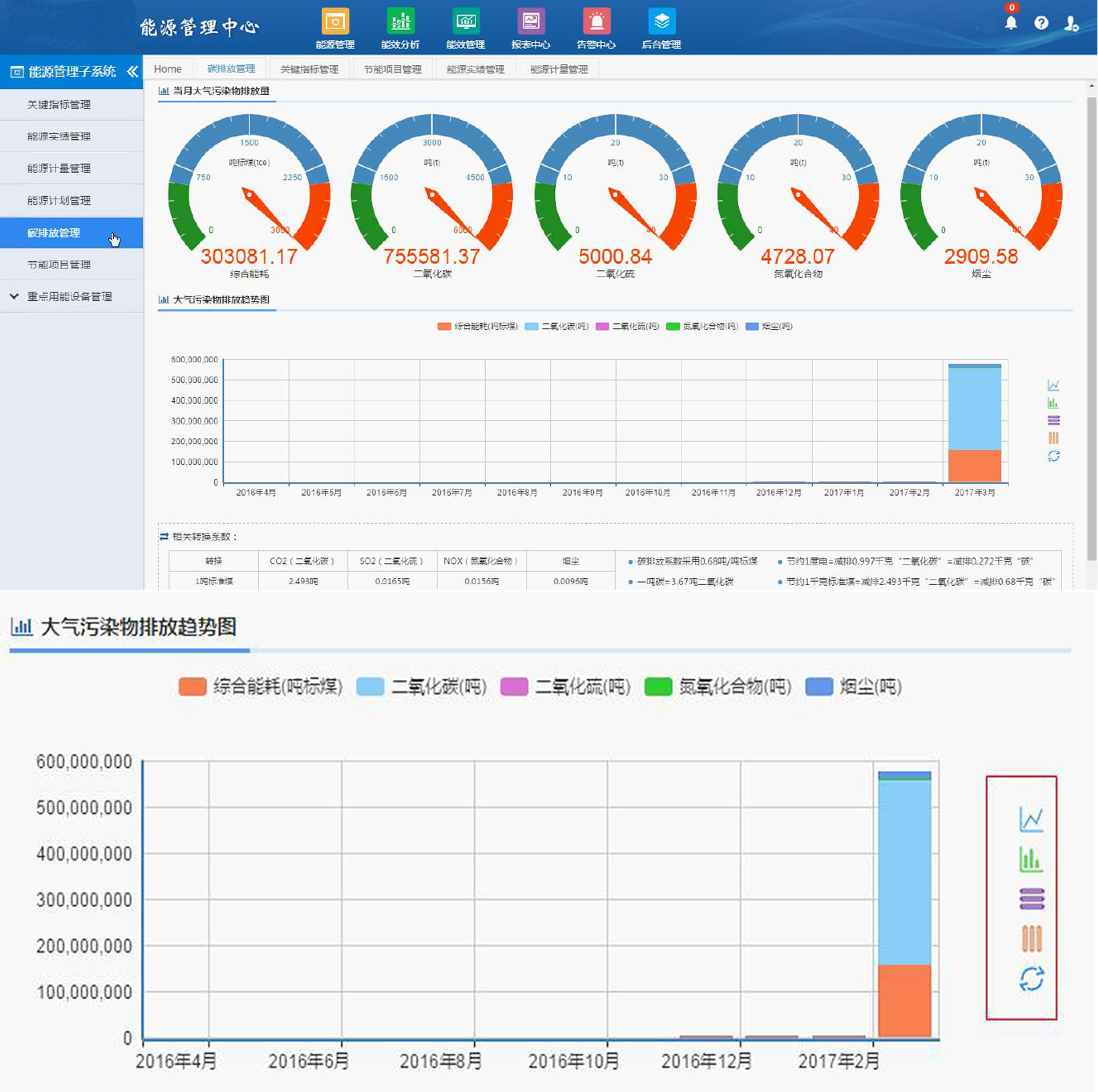Toggle 二氧化碳(吨) in enlarged chart legend
The image size is (1098, 1092).
point(421,686)
